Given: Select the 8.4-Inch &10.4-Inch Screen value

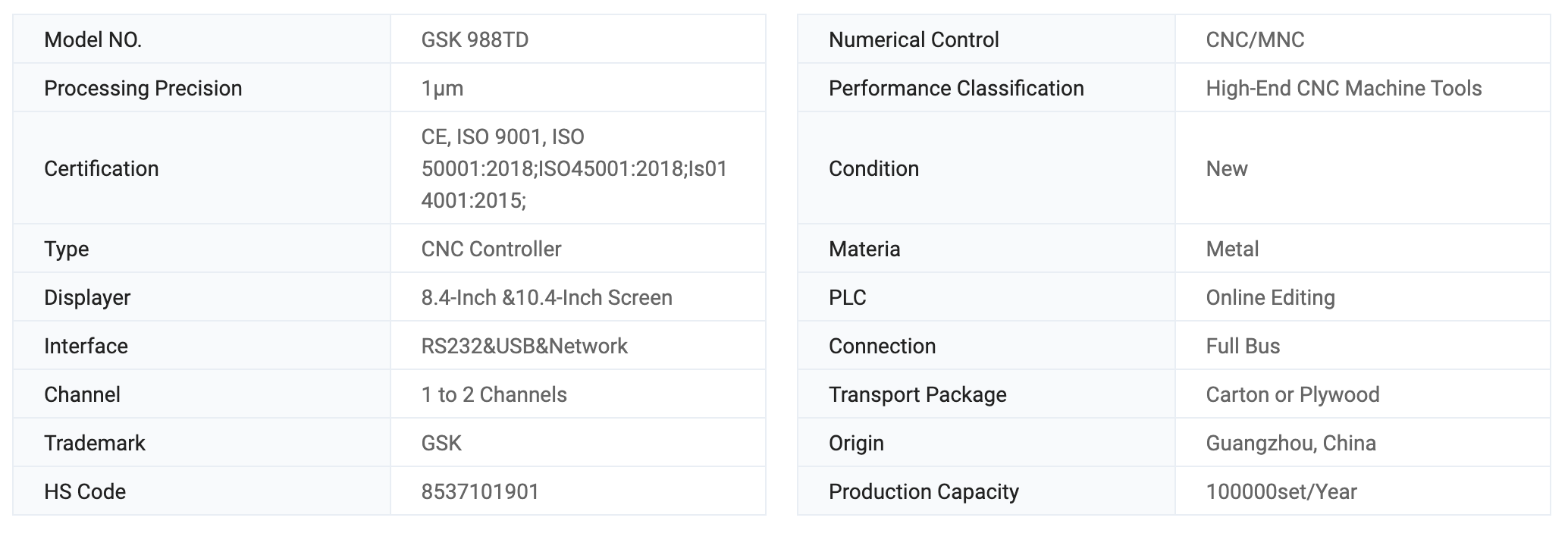Looking at the screenshot, I should [x=546, y=297].
